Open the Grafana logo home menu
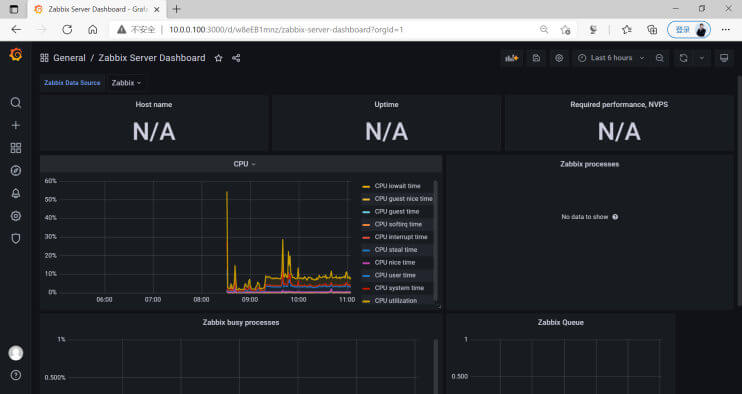This screenshot has width=742, height=394. pyautogui.click(x=16, y=55)
